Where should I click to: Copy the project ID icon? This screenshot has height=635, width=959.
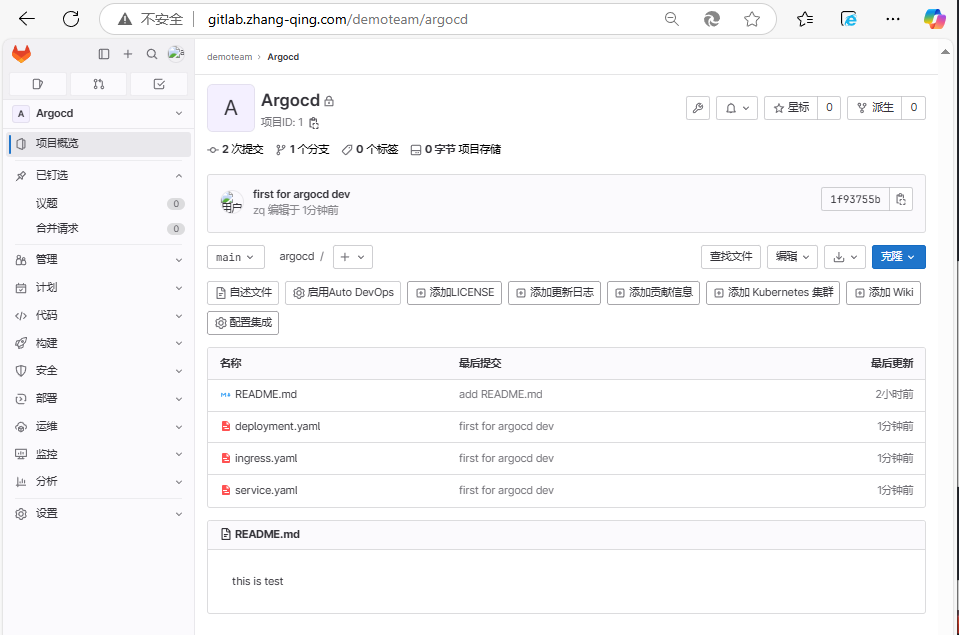314,123
